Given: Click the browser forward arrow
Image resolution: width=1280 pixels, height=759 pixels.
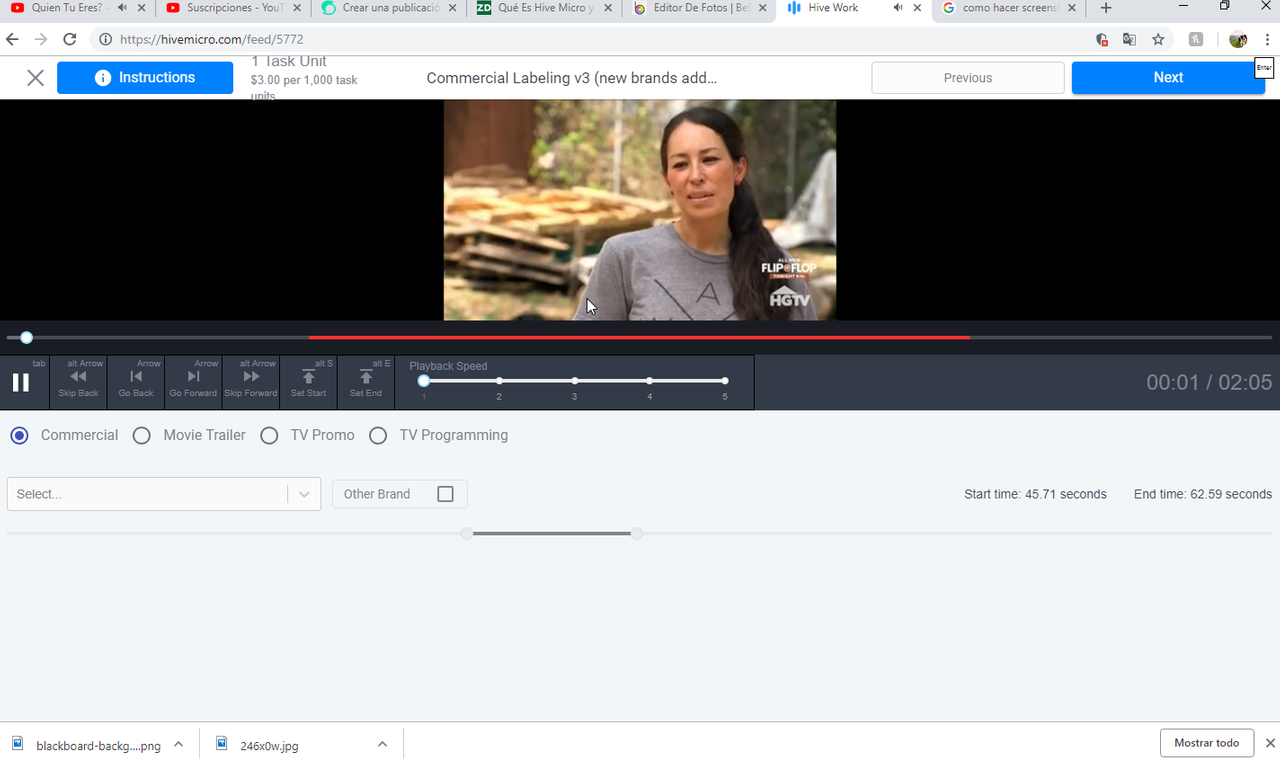Looking at the screenshot, I should 41,40.
